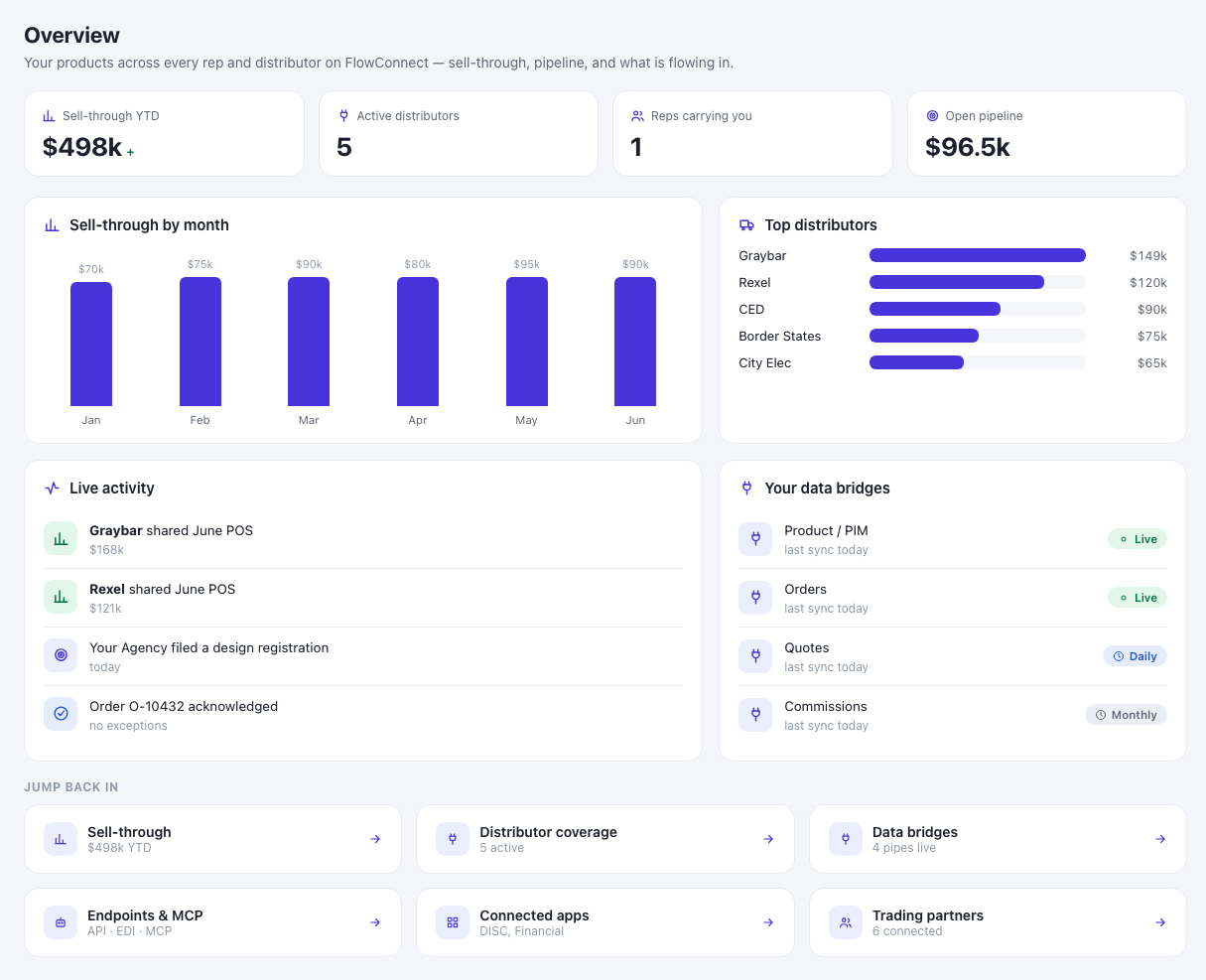Click the Sell-through shortcut chart icon

61,839
